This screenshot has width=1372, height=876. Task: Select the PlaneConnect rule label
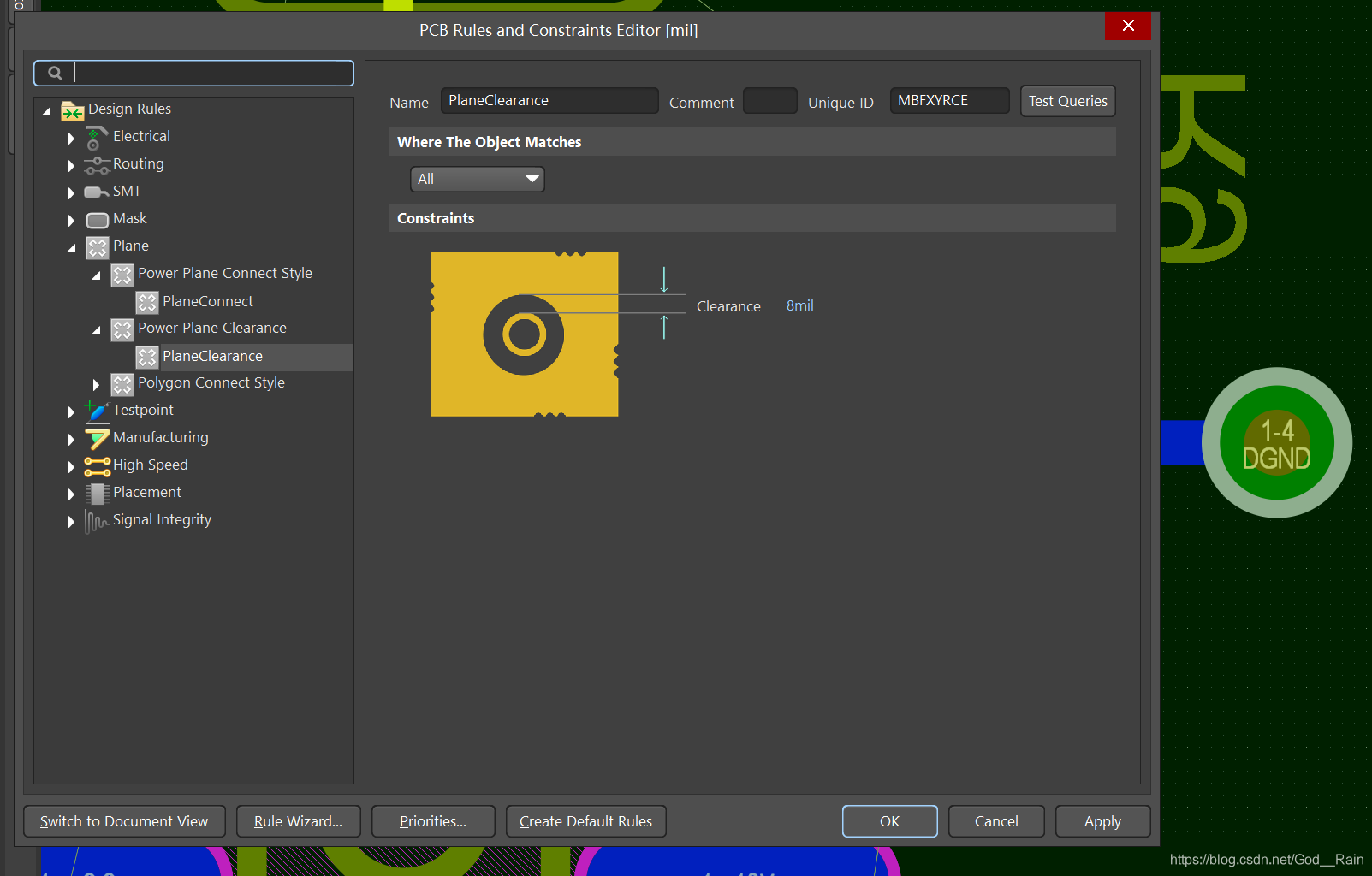[x=208, y=301]
